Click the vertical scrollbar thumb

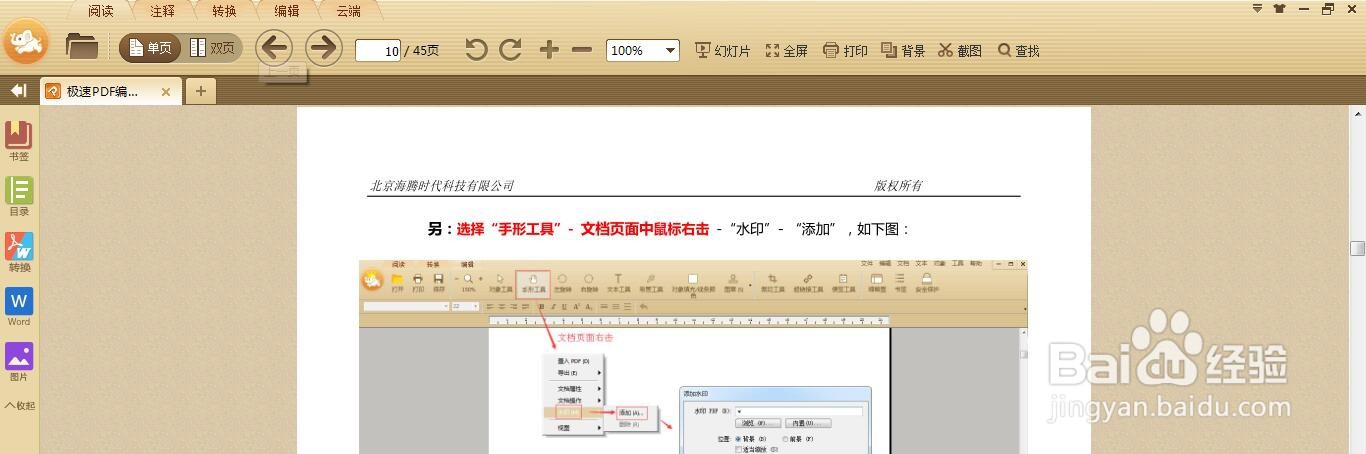point(1357,248)
